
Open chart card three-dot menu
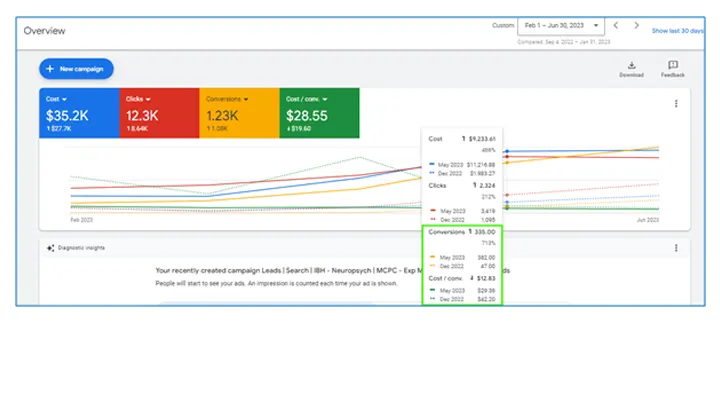pos(676,104)
